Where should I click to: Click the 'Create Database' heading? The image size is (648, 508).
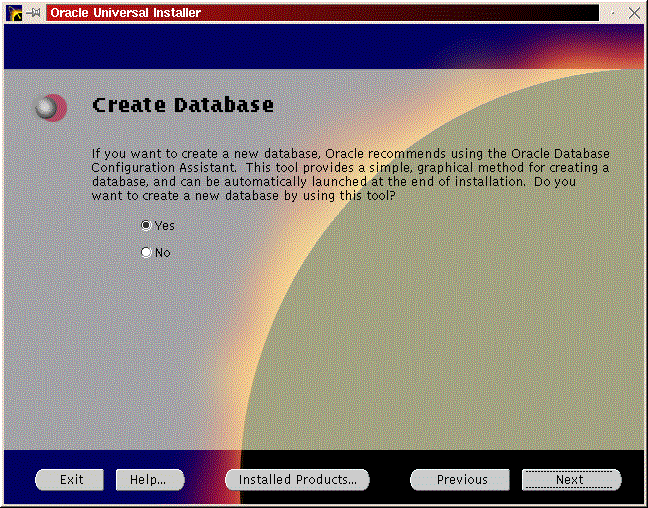pos(182,105)
